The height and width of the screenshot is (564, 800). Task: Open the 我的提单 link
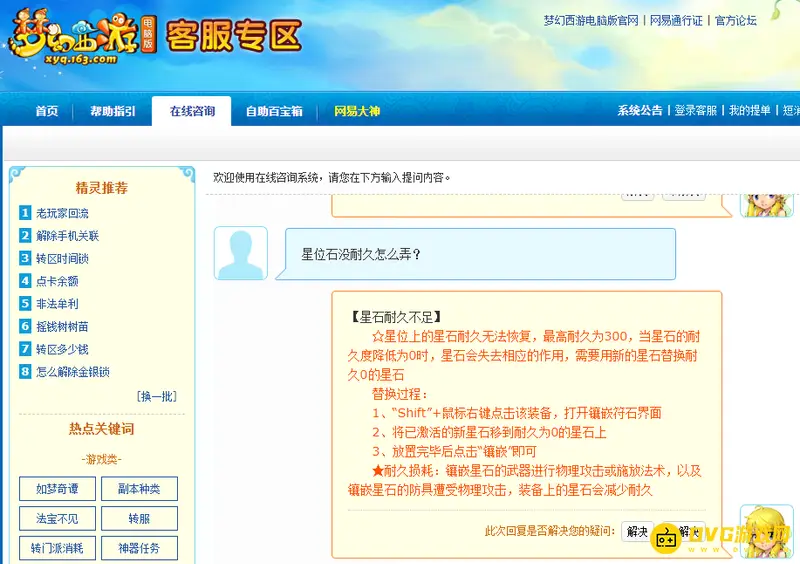(749, 110)
